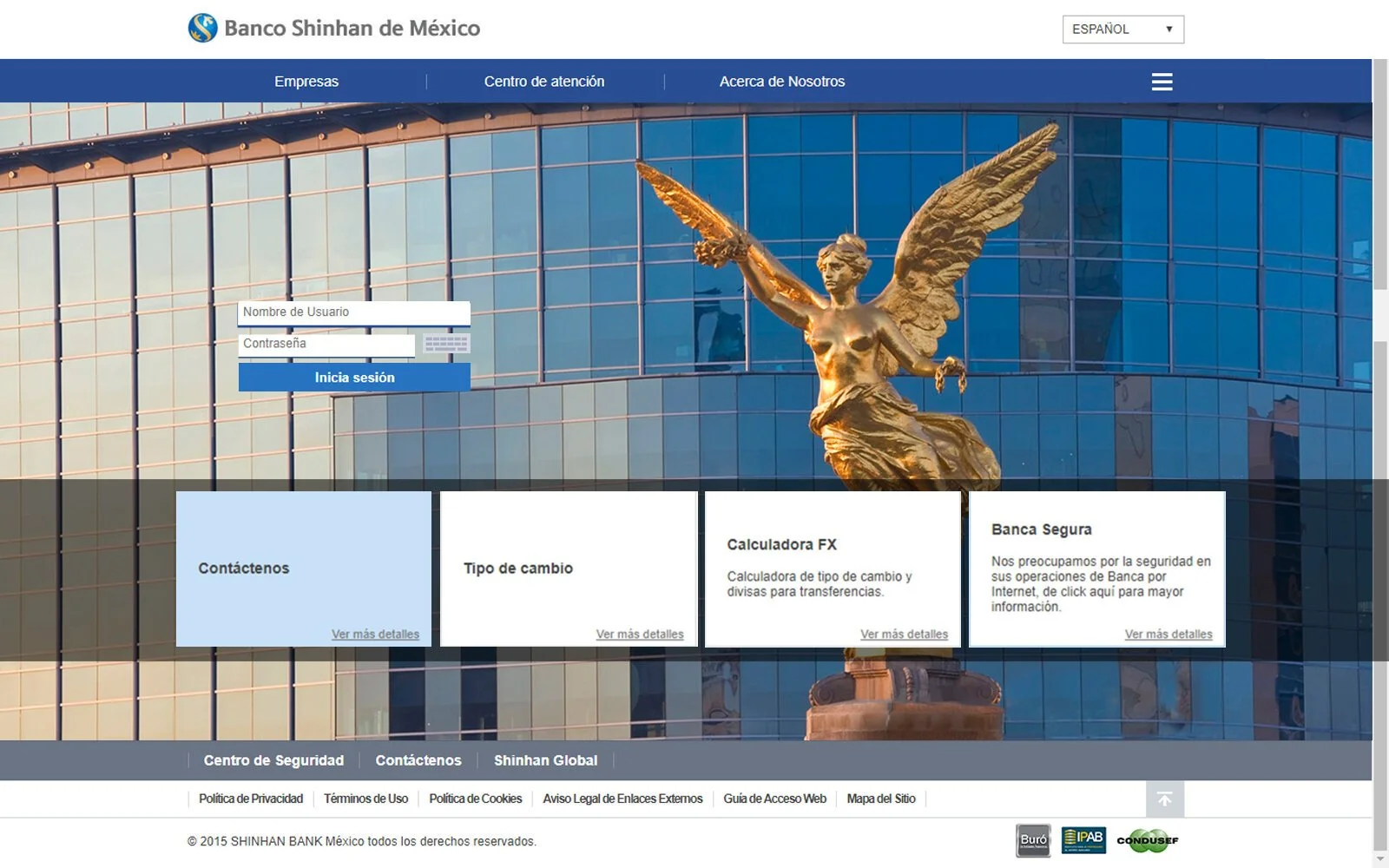Click Ver más detalles in Banca Segura card

(1168, 635)
